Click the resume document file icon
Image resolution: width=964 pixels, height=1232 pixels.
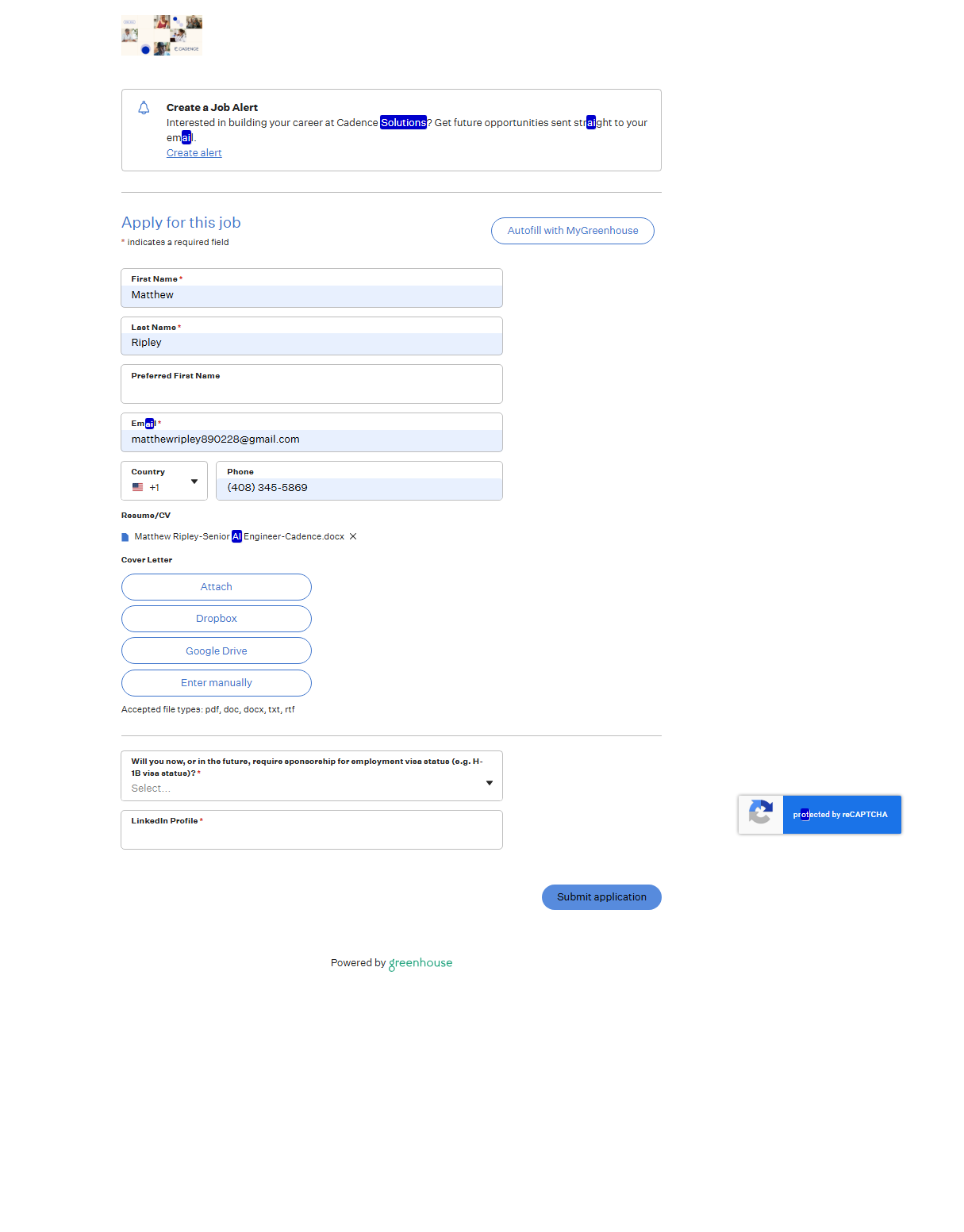pyautogui.click(x=125, y=537)
